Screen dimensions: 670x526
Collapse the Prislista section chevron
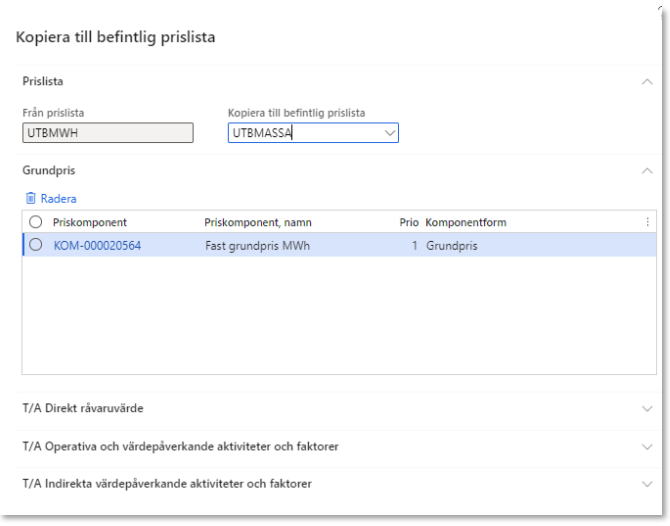646,81
